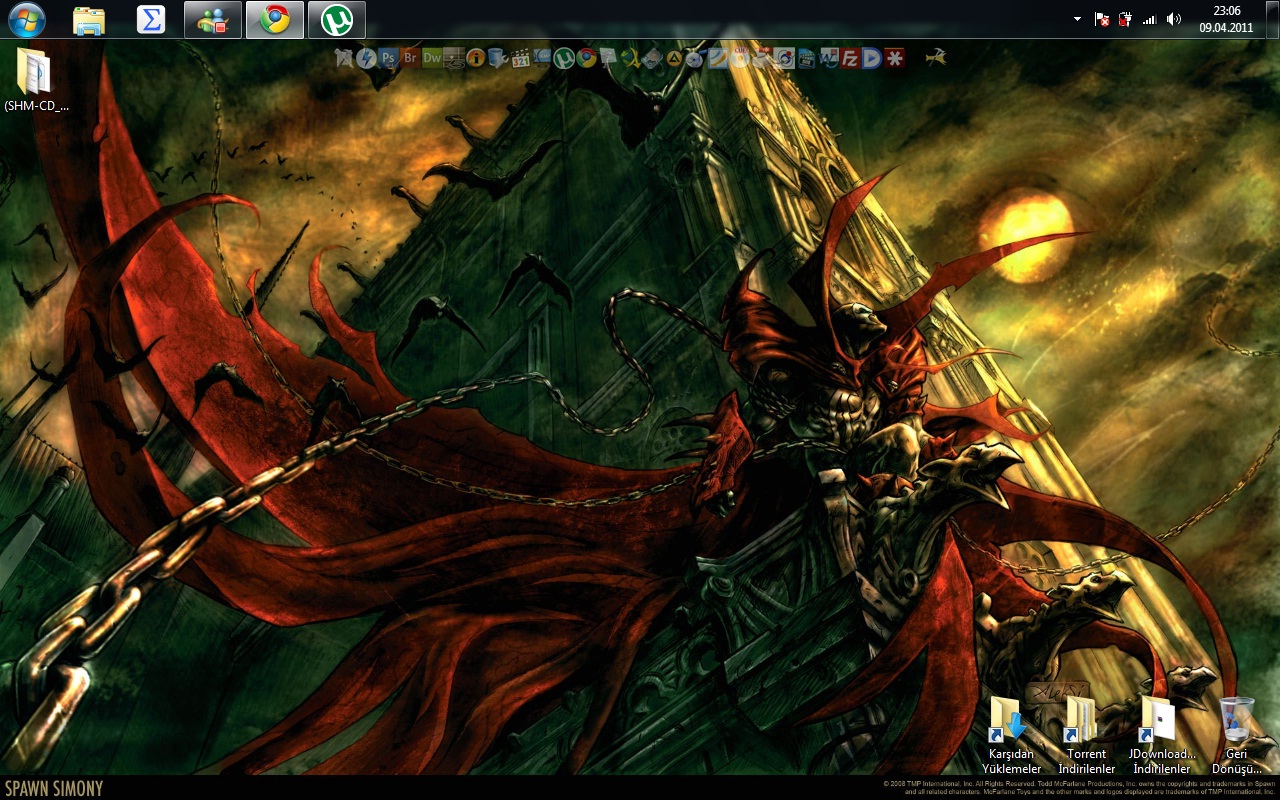Open the wireless network signal icon
Image resolution: width=1280 pixels, height=800 pixels.
click(x=1149, y=20)
